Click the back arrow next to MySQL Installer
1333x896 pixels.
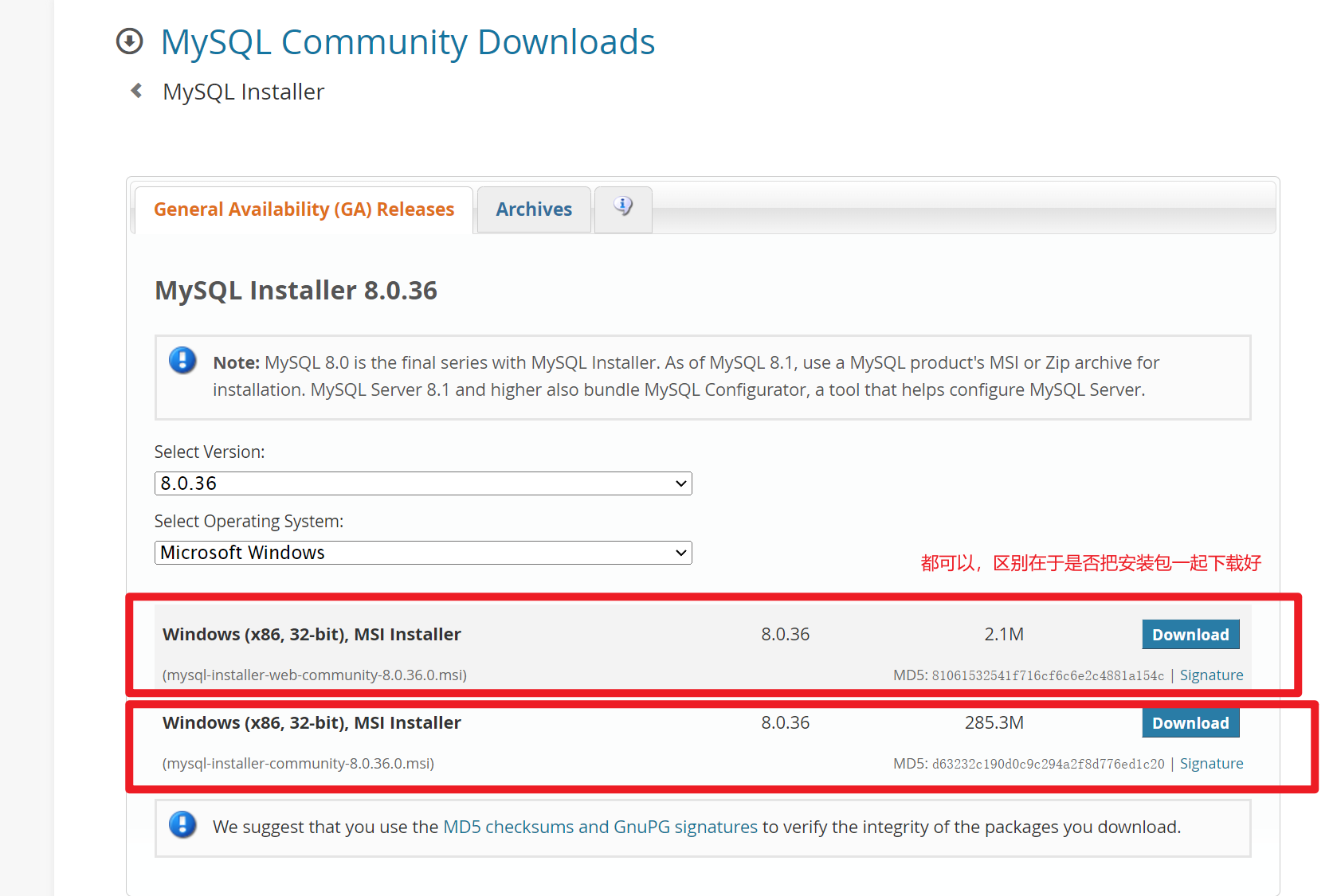click(136, 91)
